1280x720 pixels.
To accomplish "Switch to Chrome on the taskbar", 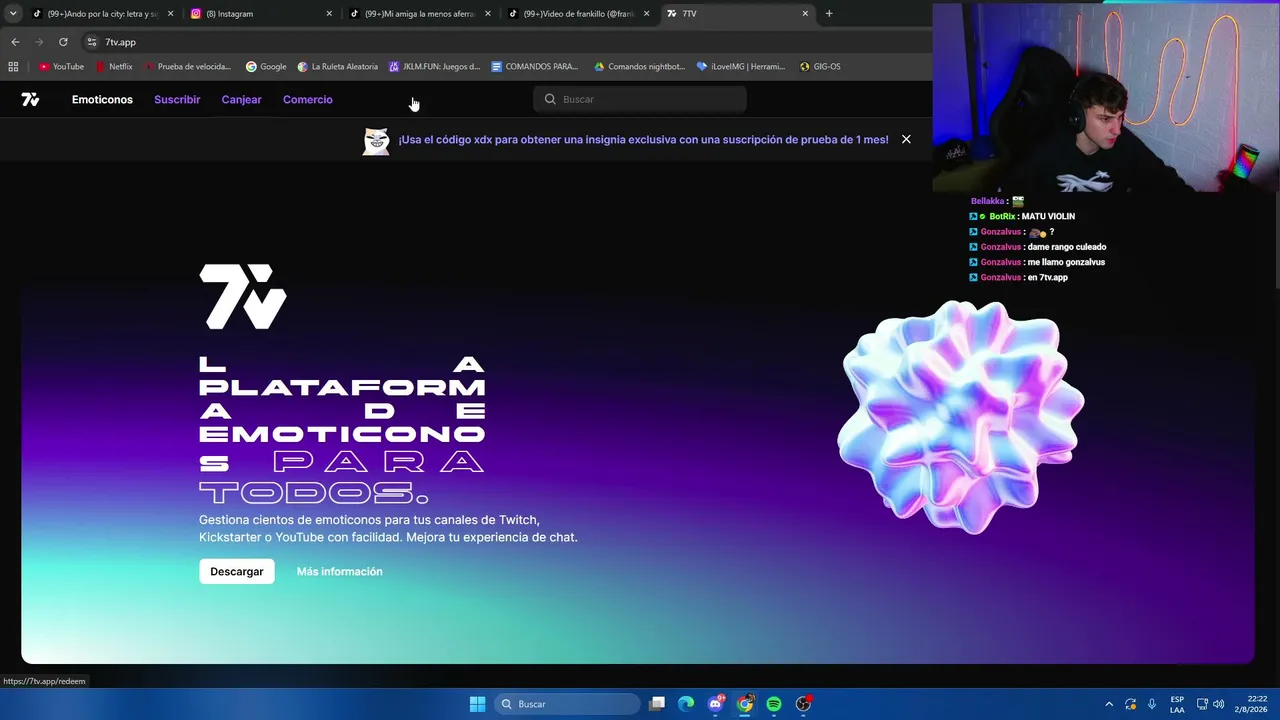I will point(745,704).
